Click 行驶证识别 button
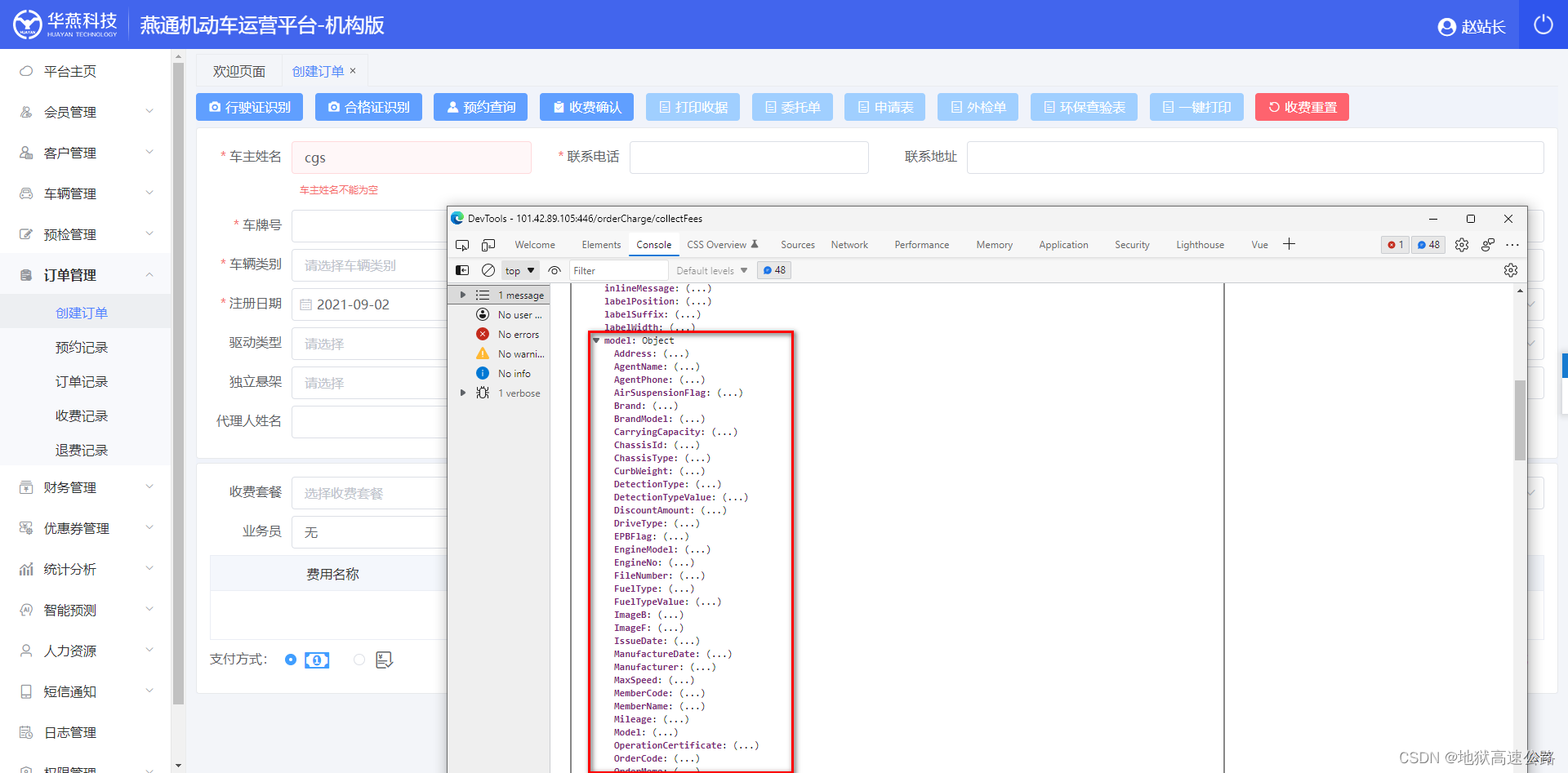Viewport: 1568px width, 773px height. coord(249,107)
